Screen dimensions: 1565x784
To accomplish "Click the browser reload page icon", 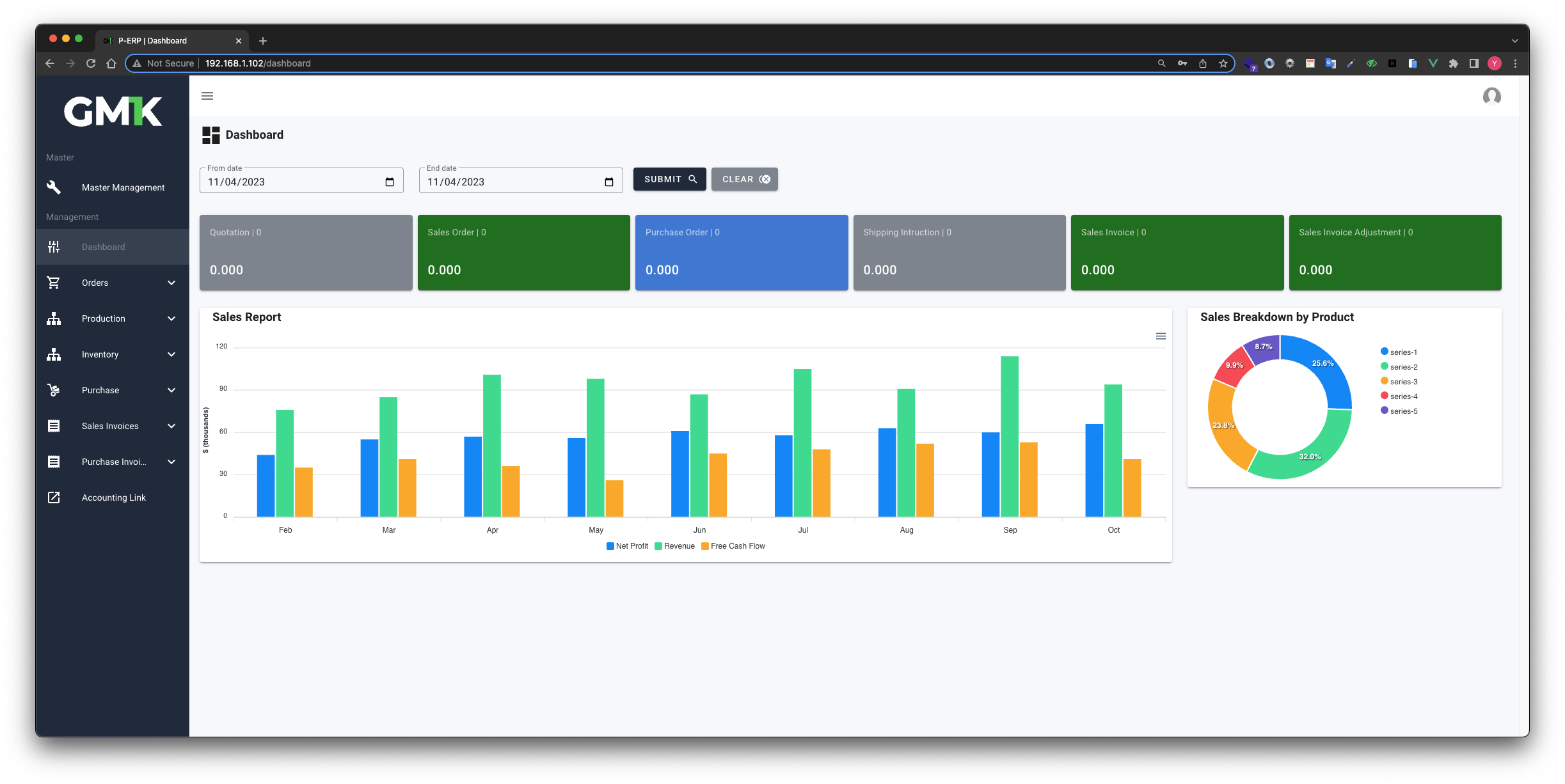I will click(91, 63).
